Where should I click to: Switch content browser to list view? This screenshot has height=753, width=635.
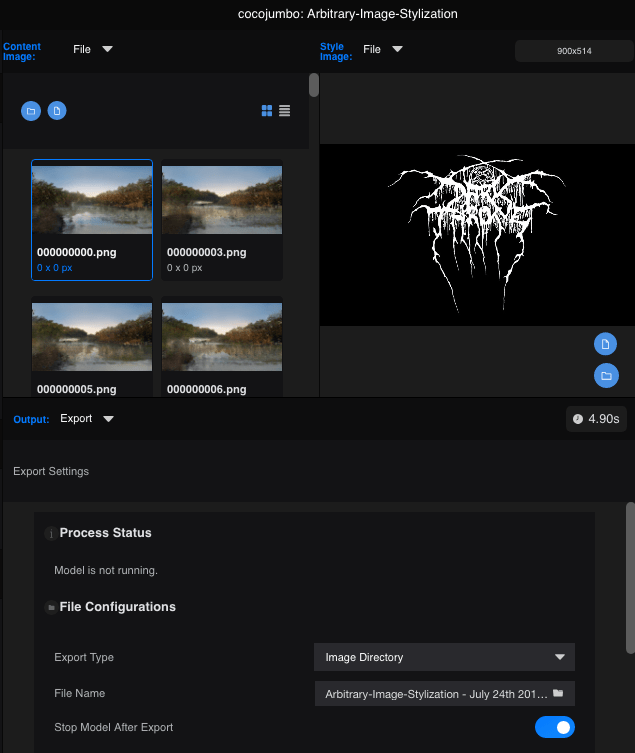285,111
